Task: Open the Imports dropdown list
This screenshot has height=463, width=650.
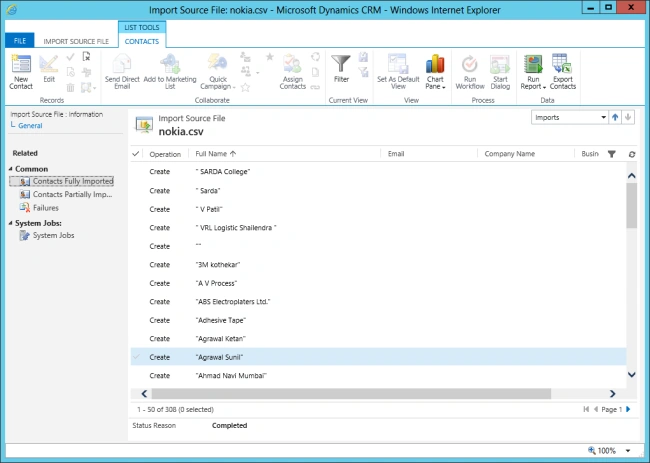Action: coord(570,118)
